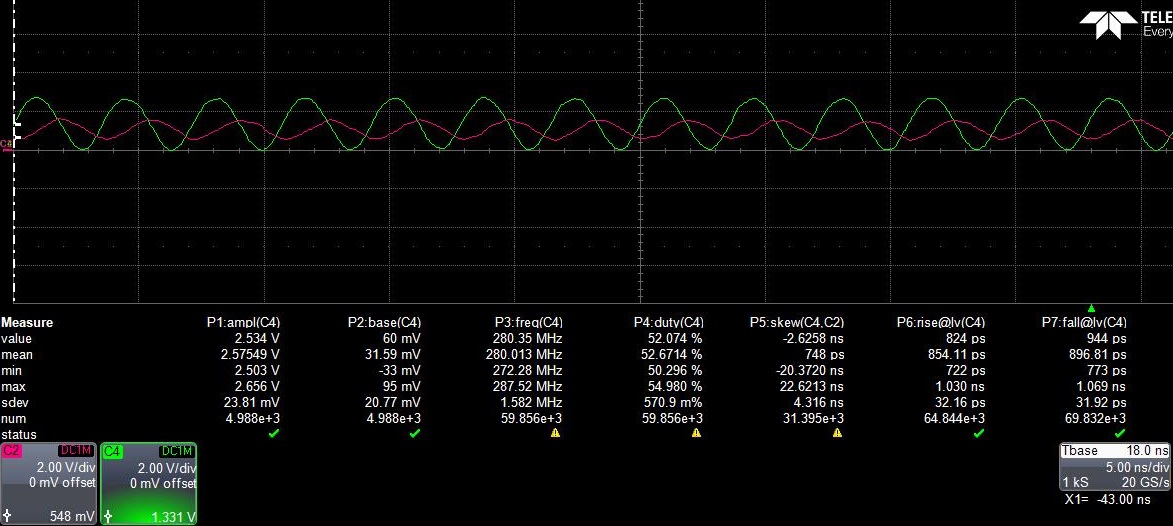Click the green trigger position marker below grid

pyautogui.click(x=1092, y=308)
